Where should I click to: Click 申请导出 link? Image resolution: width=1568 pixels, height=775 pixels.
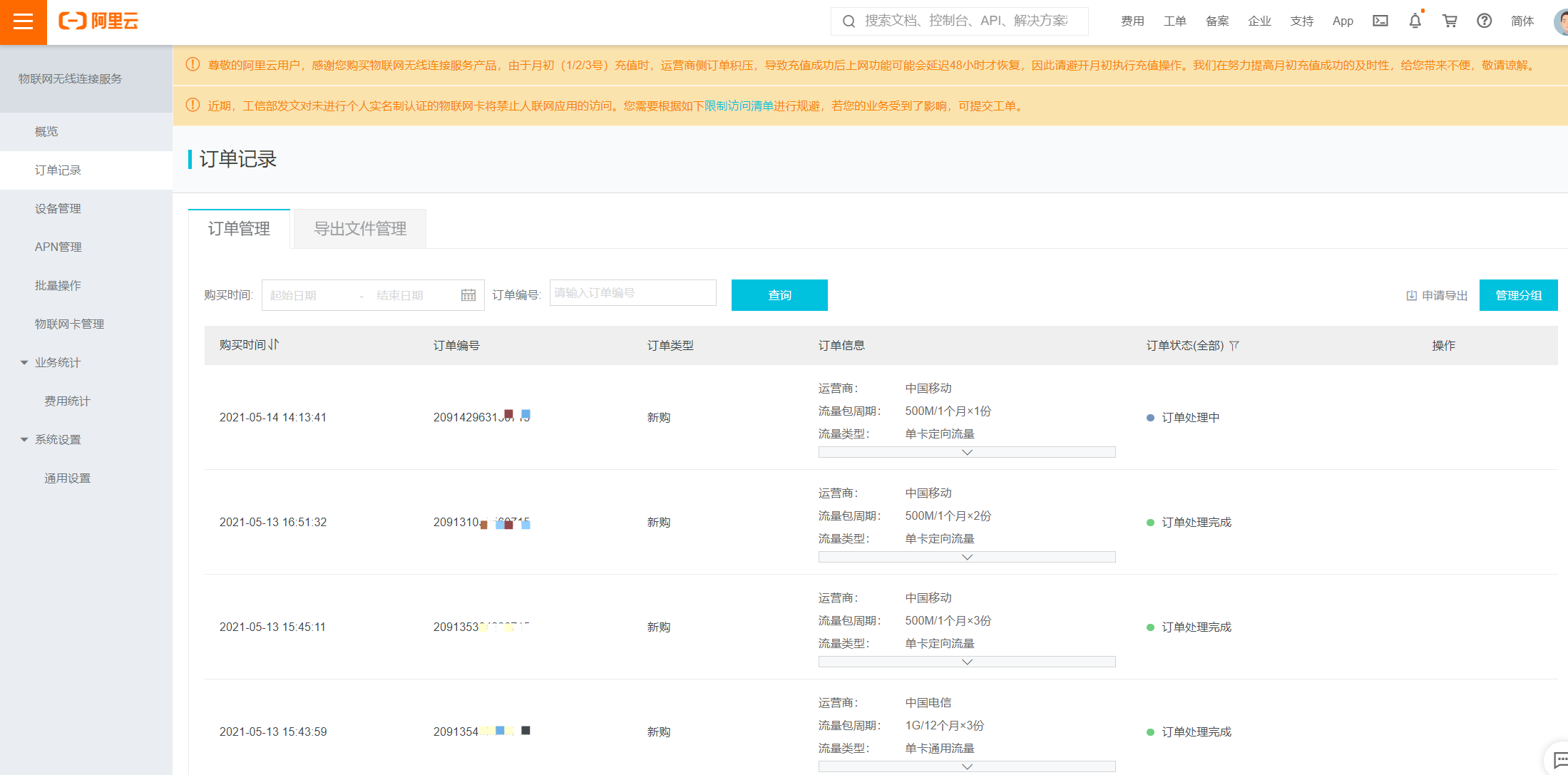click(1445, 295)
